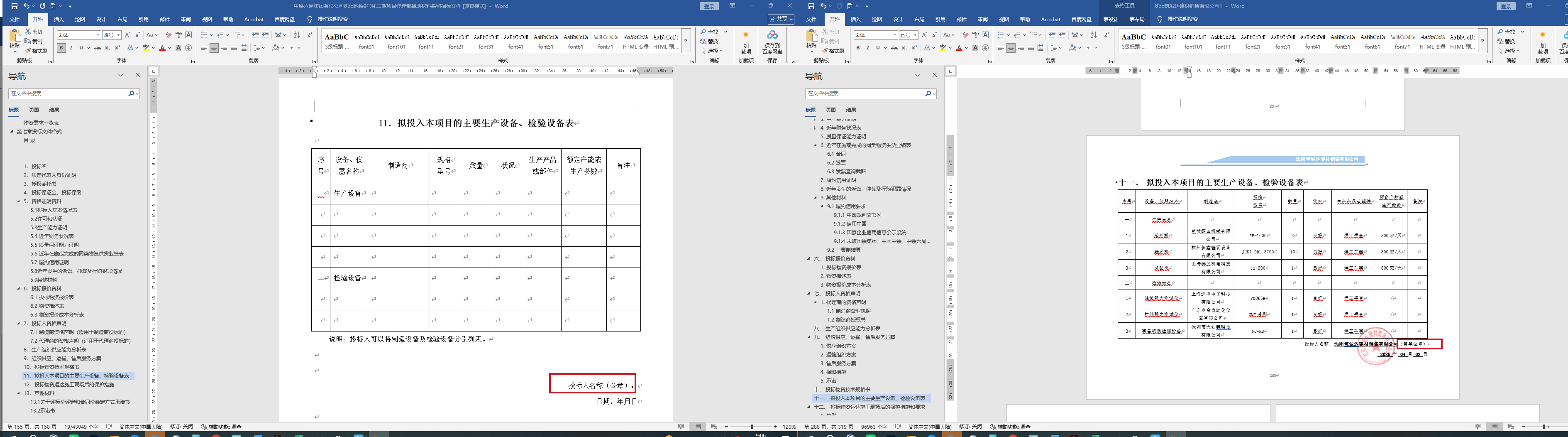Toggle center alignment in right window
The height and width of the screenshot is (437, 1568).
(x=1011, y=48)
